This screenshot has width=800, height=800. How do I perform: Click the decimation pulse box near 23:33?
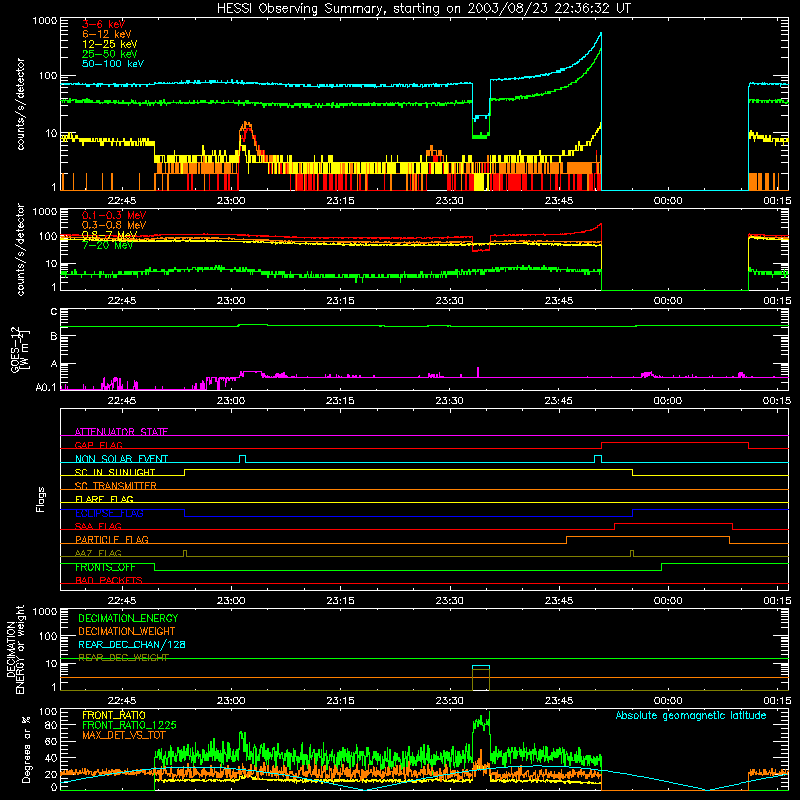tap(481, 678)
